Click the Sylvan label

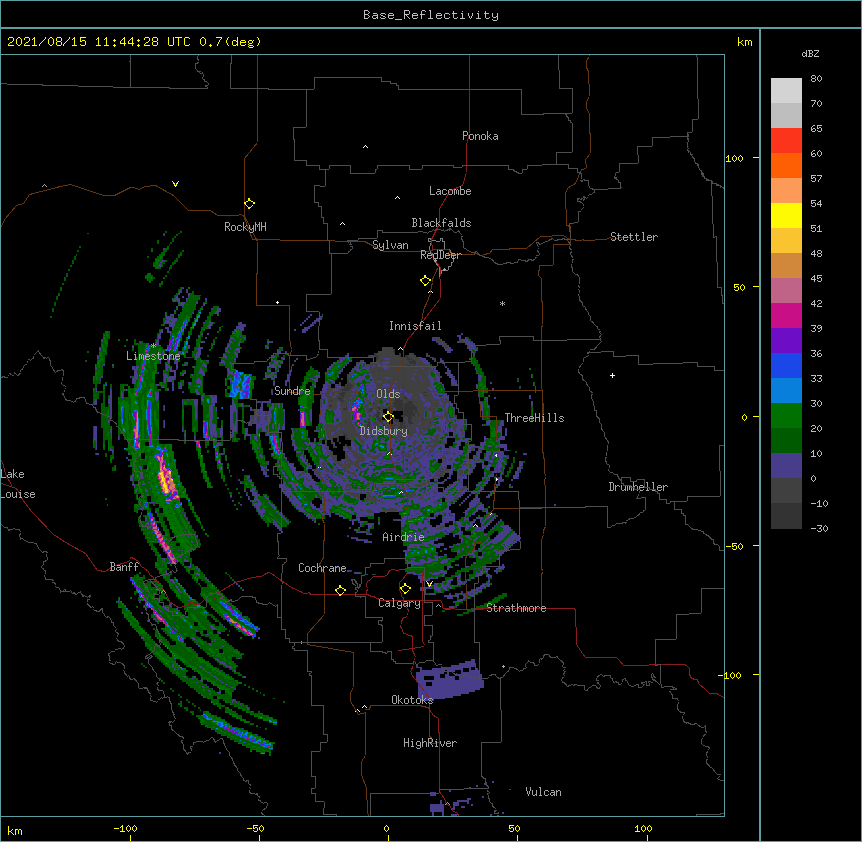(x=390, y=245)
